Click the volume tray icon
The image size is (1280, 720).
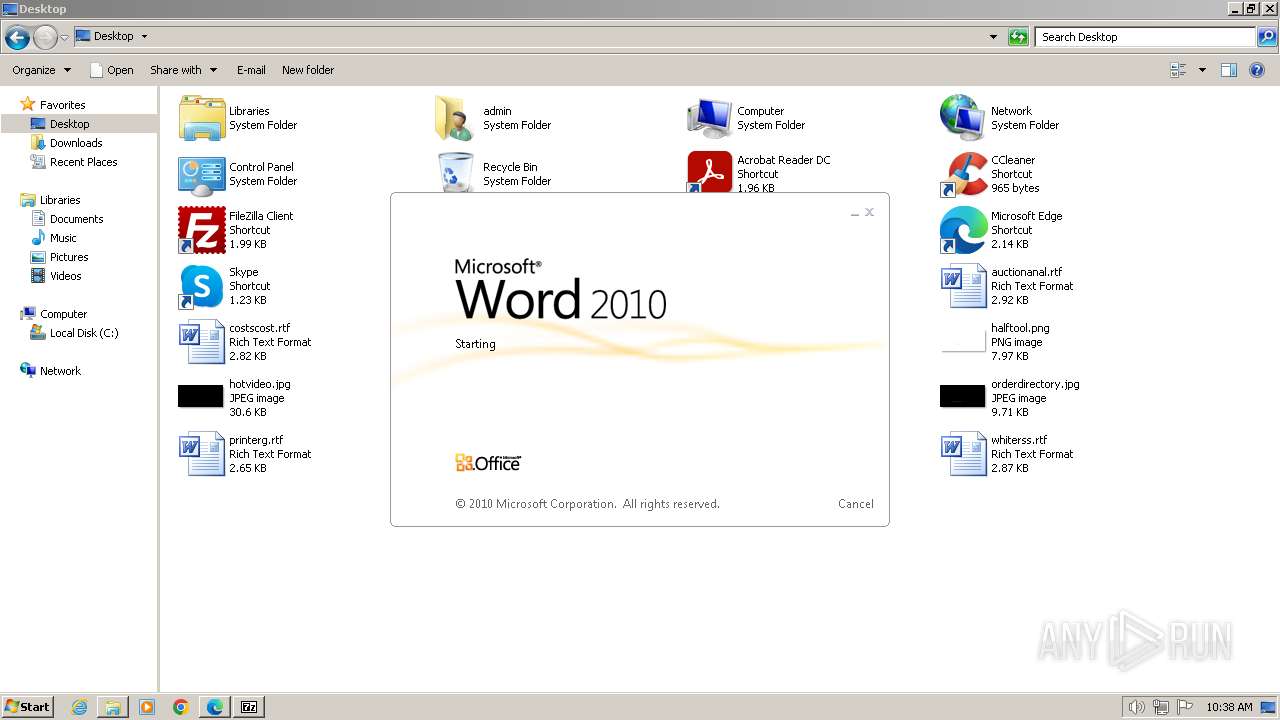pos(1136,707)
